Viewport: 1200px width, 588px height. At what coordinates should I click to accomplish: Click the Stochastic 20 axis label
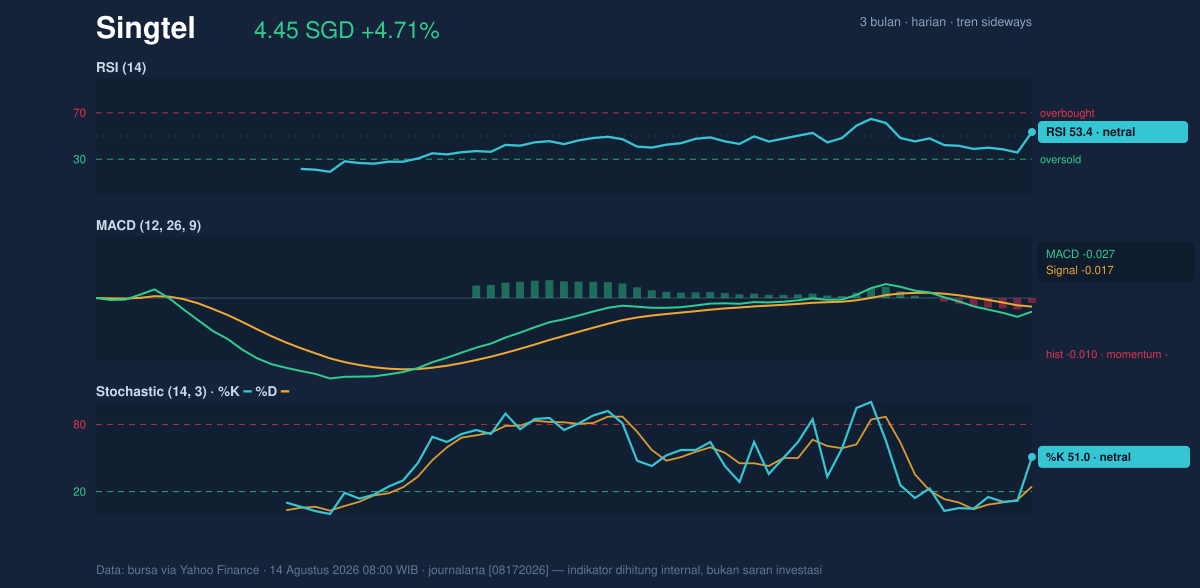79,492
